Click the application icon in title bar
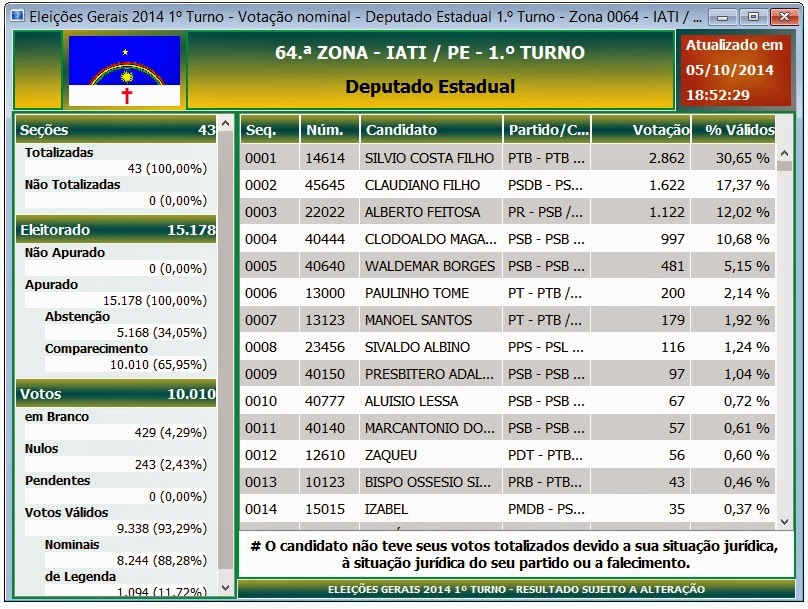This screenshot has width=808, height=609. [18, 16]
